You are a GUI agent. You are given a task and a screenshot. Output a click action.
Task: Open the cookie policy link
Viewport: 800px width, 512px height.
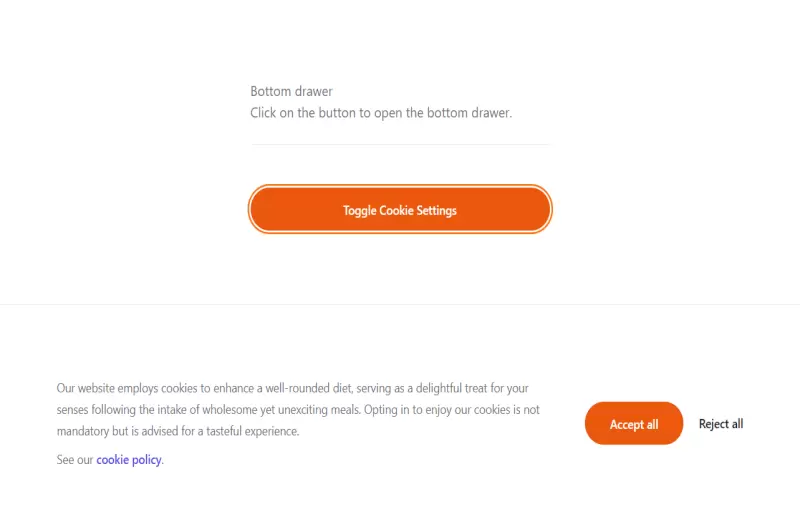(x=129, y=460)
